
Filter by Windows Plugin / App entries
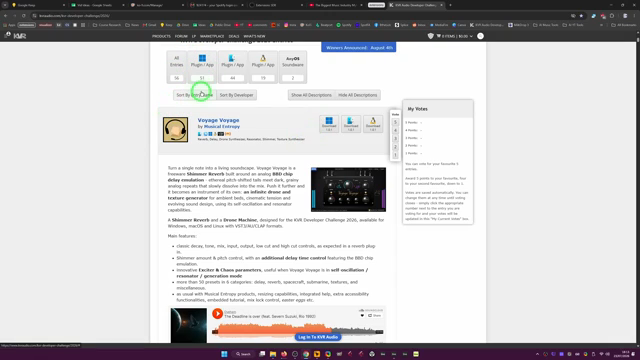pyautogui.click(x=202, y=67)
